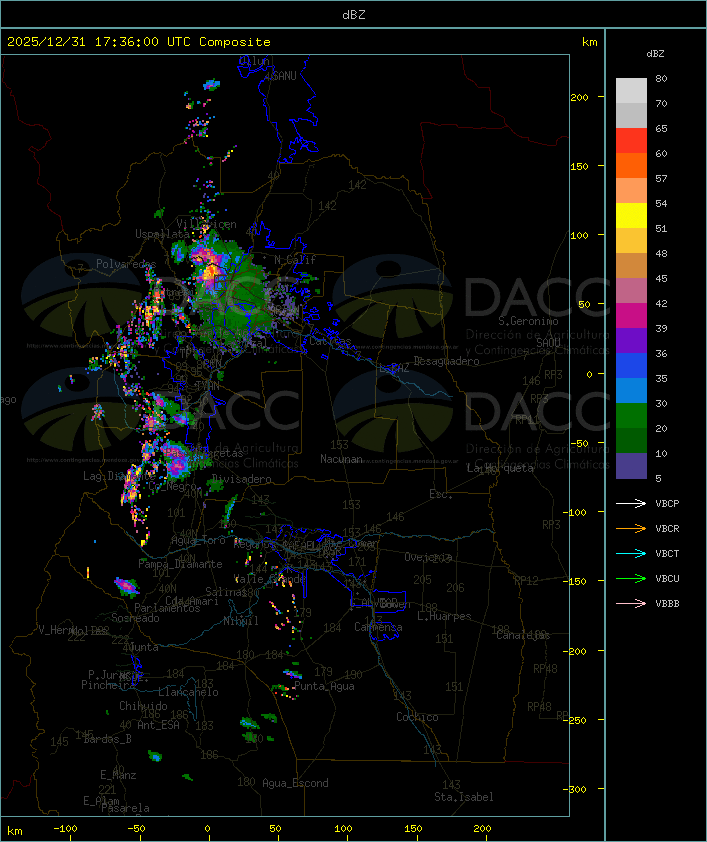Click the timestamp '2025/12/31 17:36:00 UTC Composite'
Screen dimensions: 707x842
click(x=139, y=42)
